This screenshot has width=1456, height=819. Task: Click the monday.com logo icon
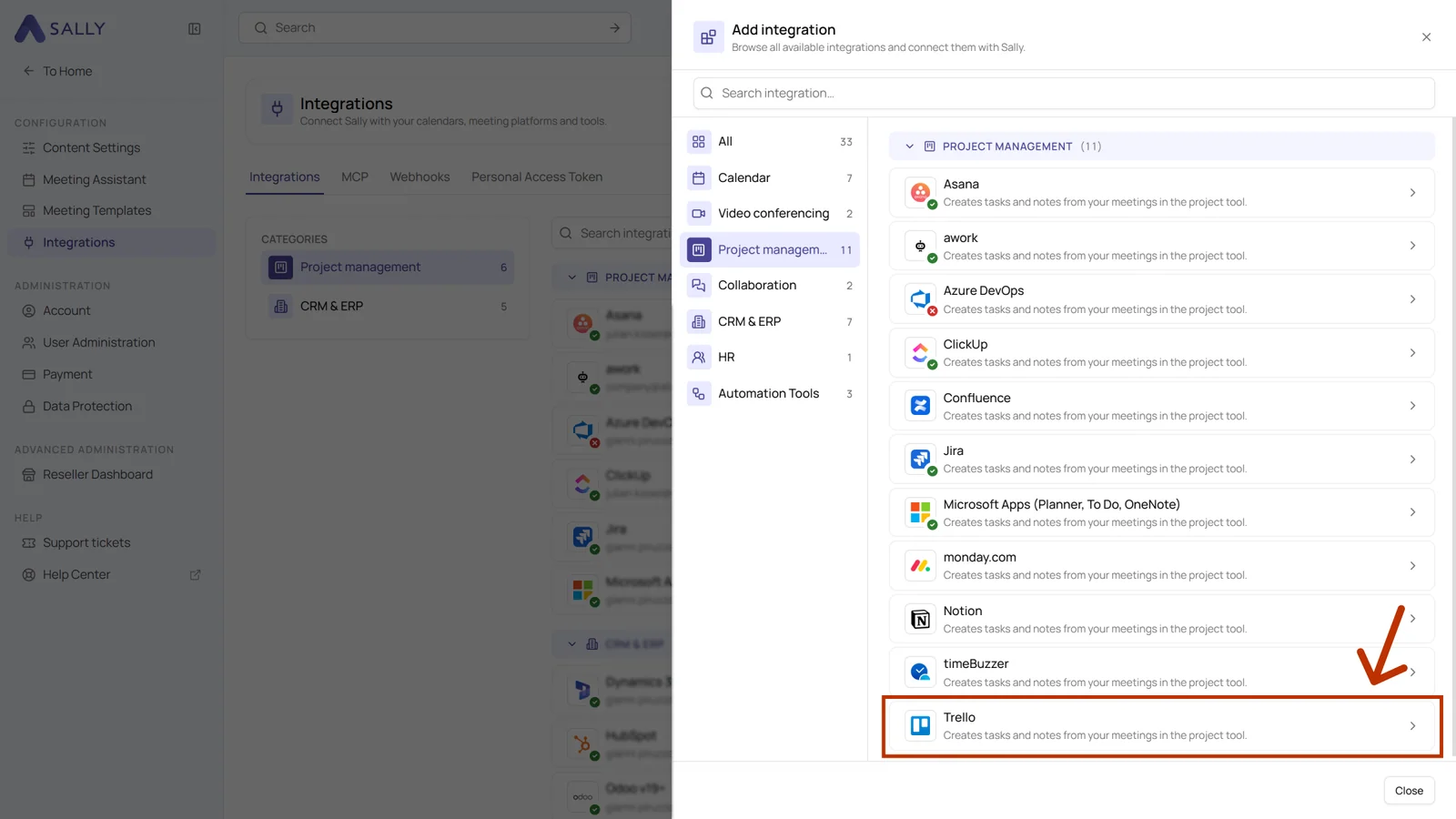920,566
